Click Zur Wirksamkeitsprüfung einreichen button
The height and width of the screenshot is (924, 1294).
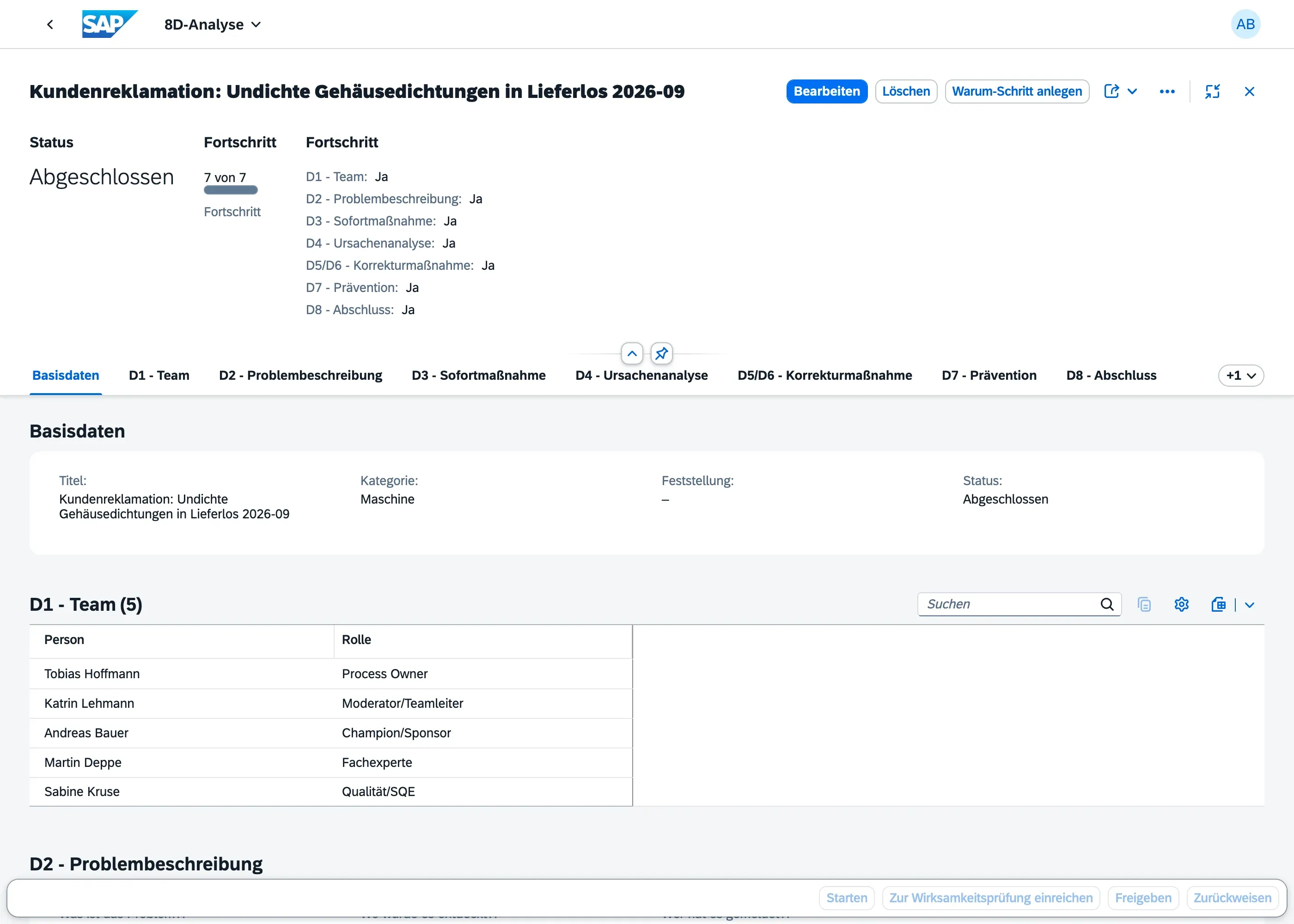(991, 898)
